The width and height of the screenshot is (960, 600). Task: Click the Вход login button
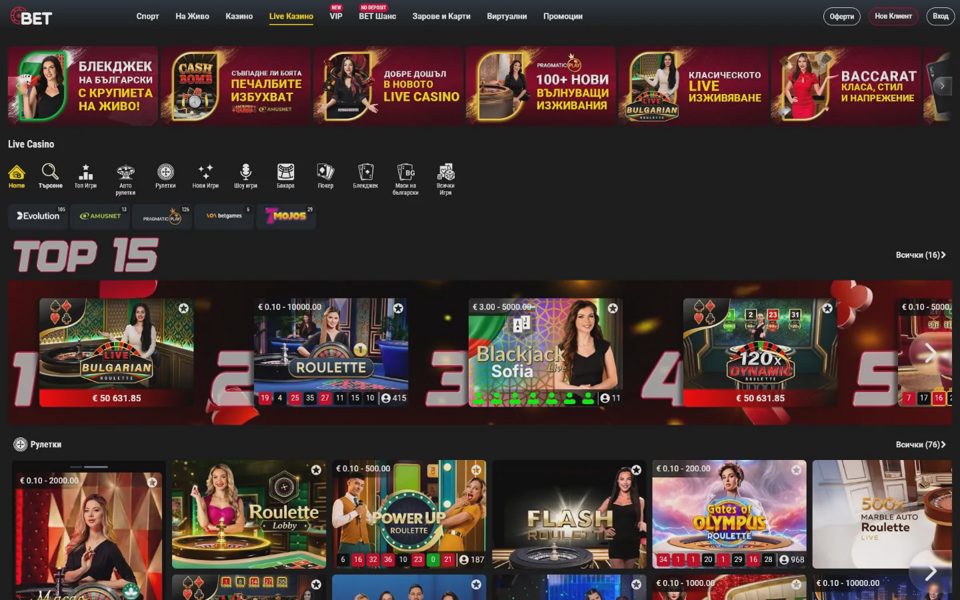tap(940, 17)
